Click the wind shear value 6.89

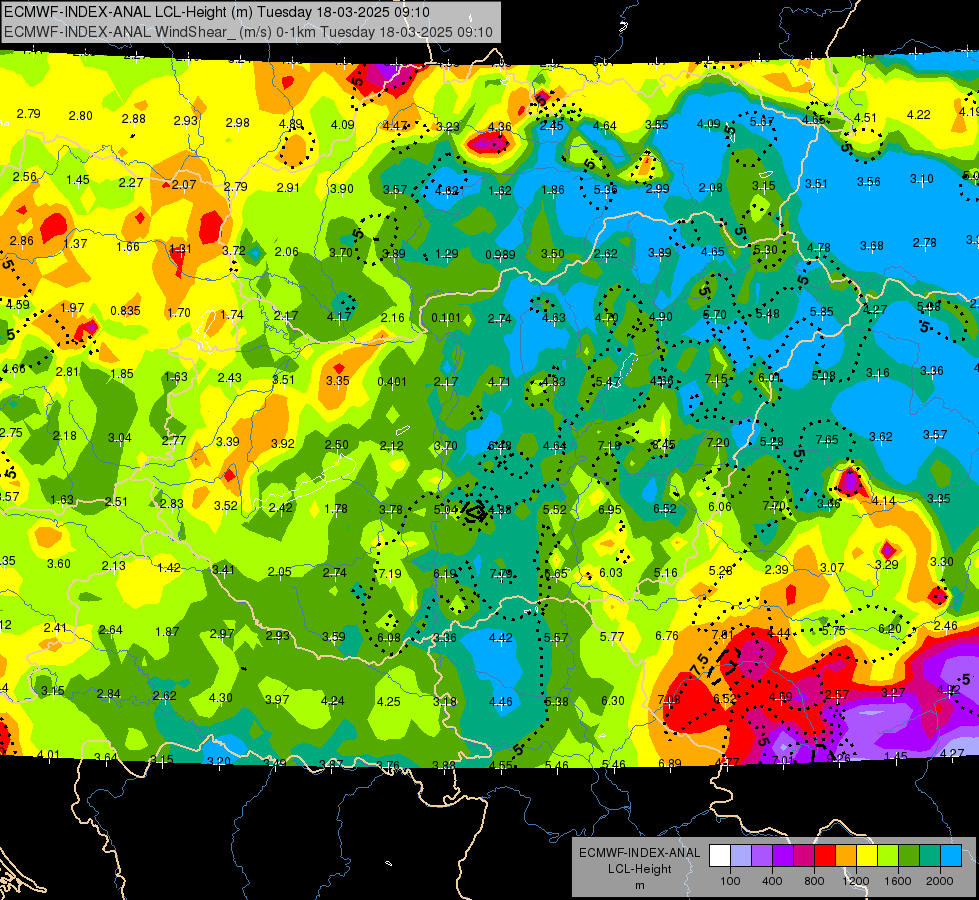click(x=670, y=763)
